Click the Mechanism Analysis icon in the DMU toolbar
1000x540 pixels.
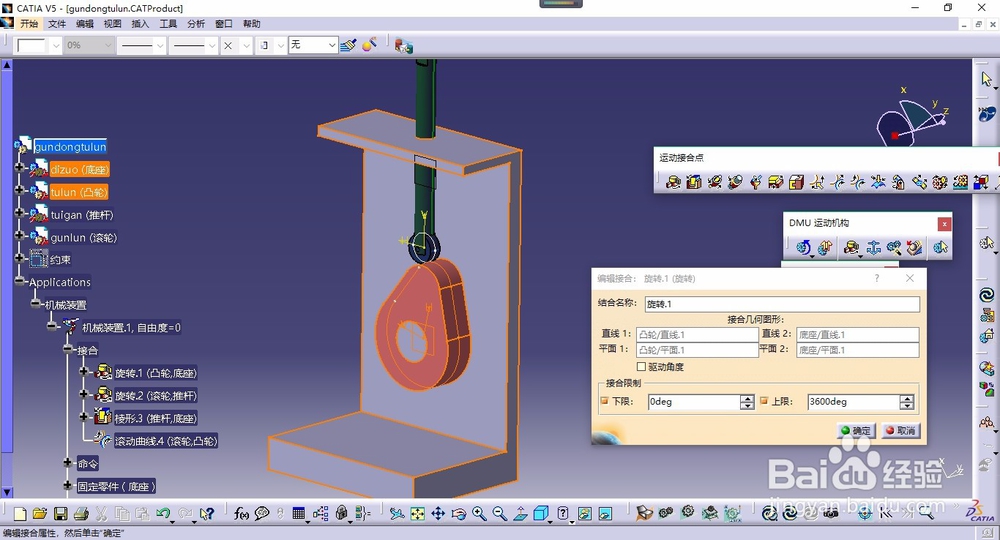click(x=940, y=247)
